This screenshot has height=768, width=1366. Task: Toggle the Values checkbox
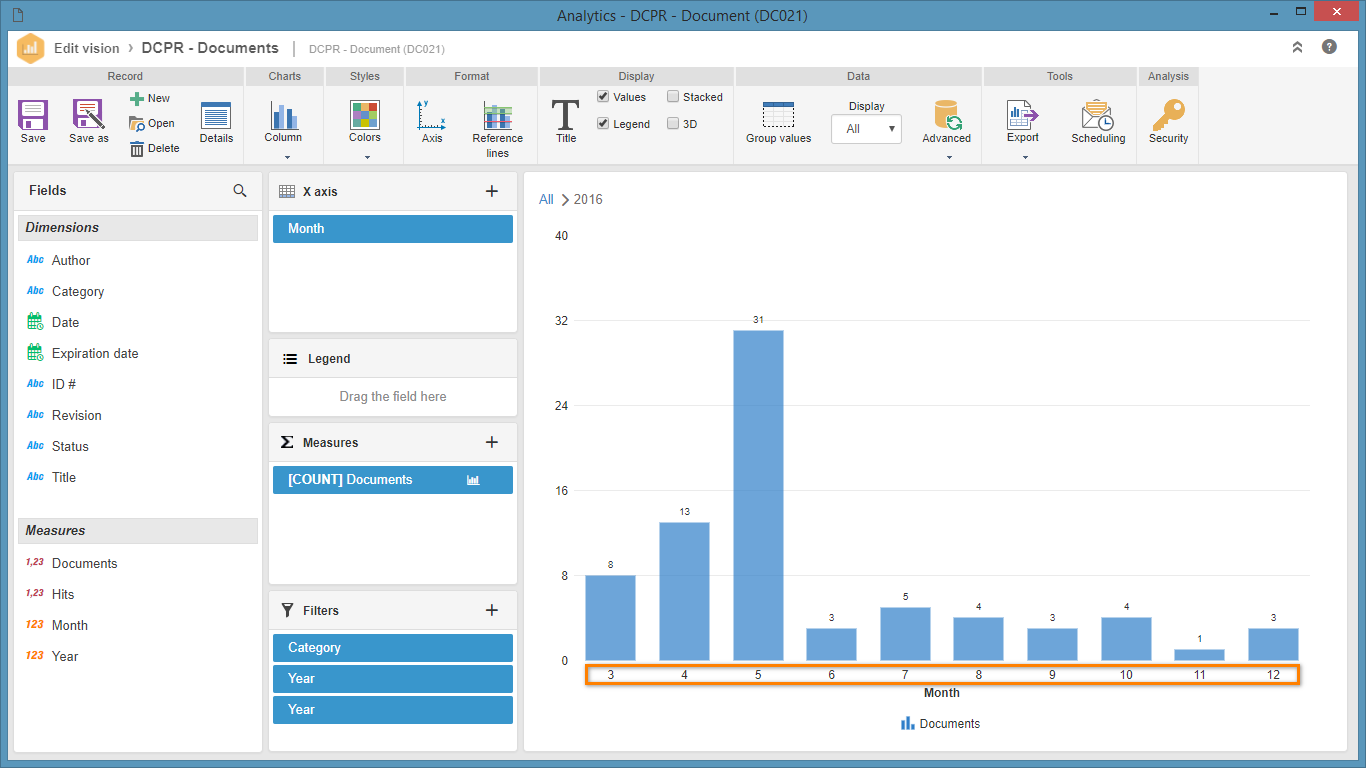pyautogui.click(x=603, y=97)
